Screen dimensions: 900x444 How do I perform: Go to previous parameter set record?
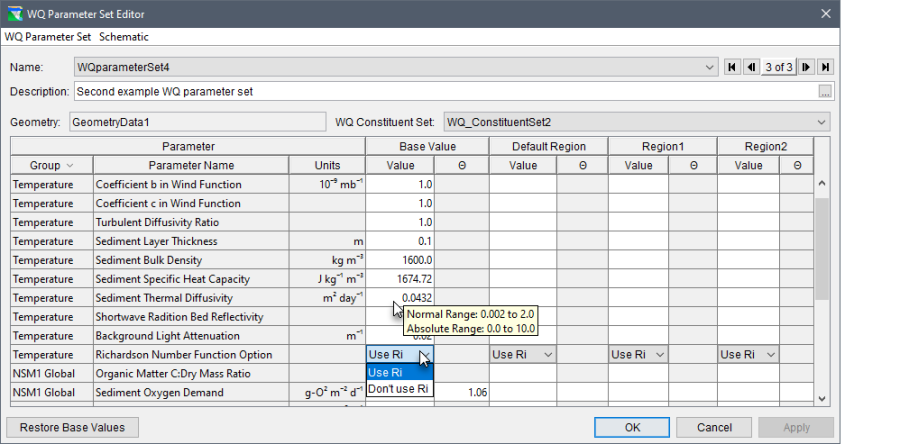(751, 67)
